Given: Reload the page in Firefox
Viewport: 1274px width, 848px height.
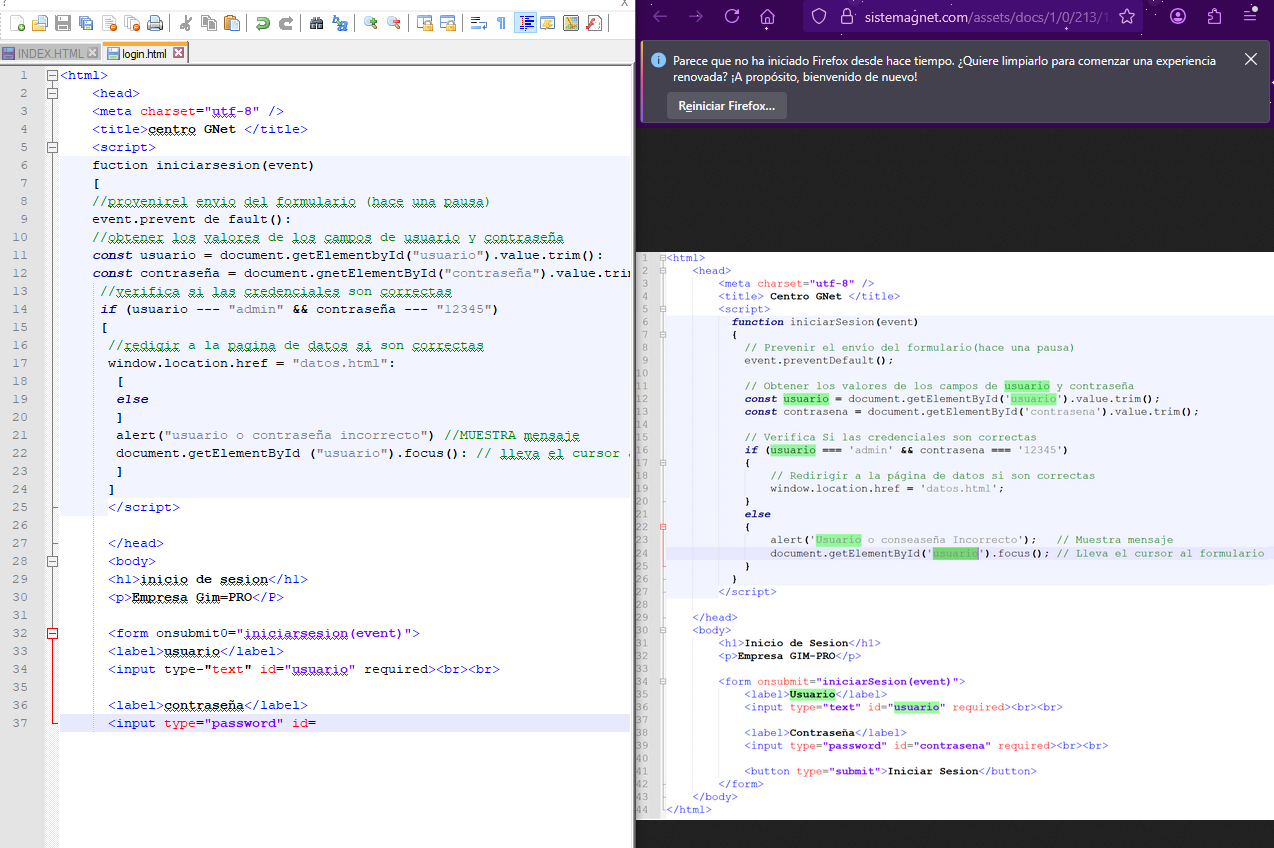Looking at the screenshot, I should [x=732, y=16].
